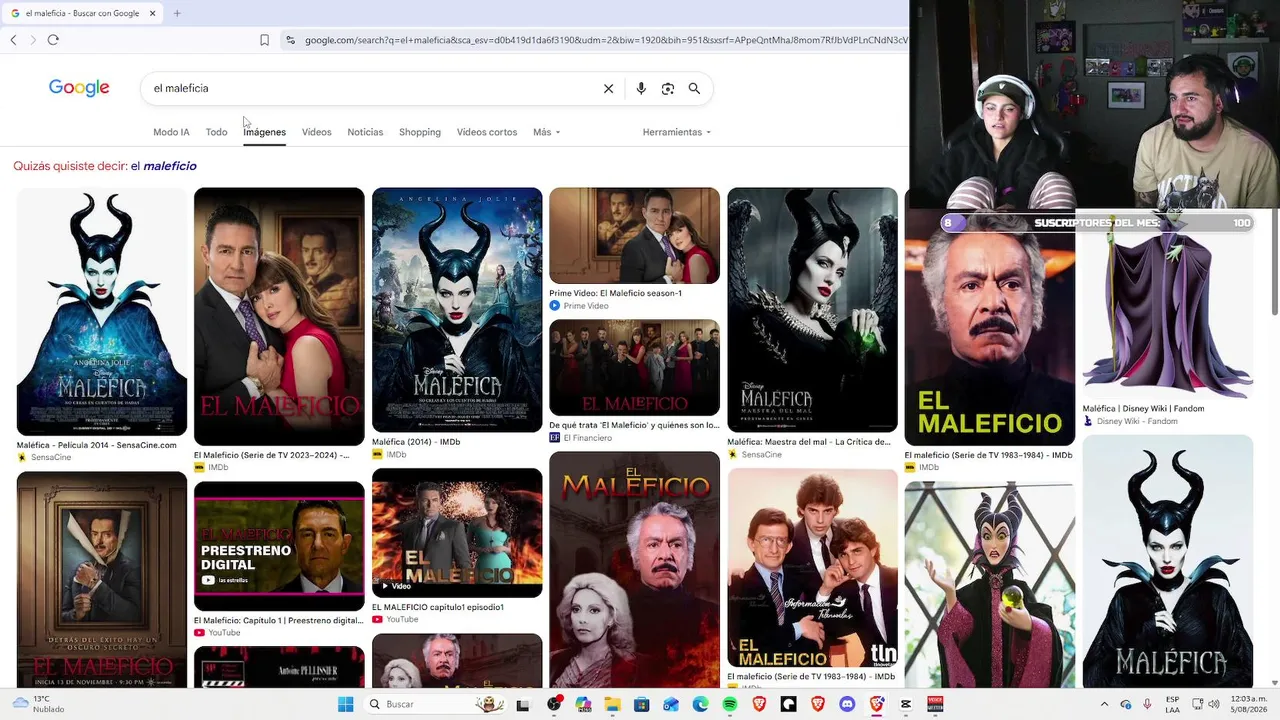The image size is (1280, 720).
Task: Open Spotify from the taskbar
Action: 730,704
